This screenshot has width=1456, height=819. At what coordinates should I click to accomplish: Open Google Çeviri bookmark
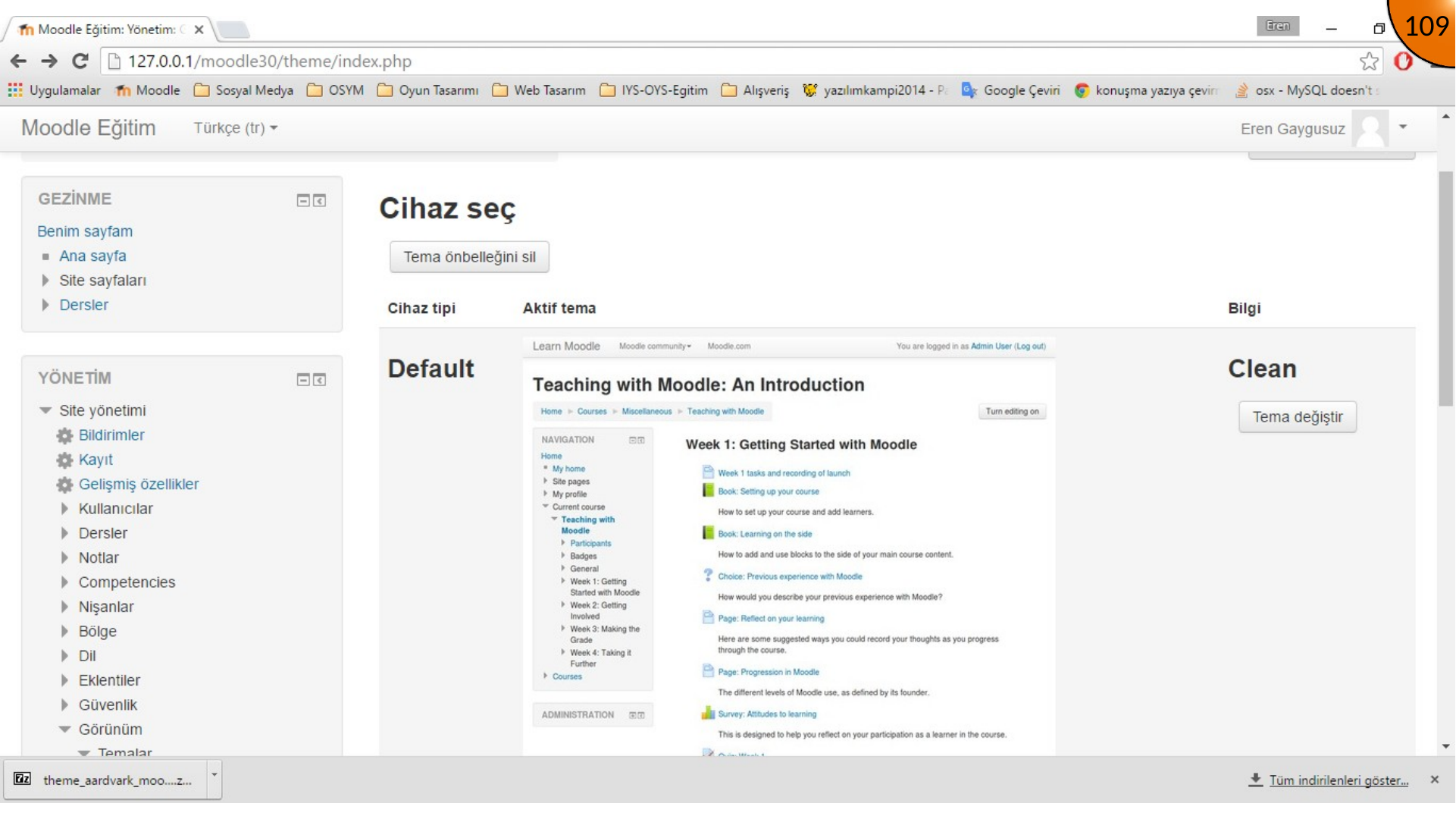click(1010, 90)
